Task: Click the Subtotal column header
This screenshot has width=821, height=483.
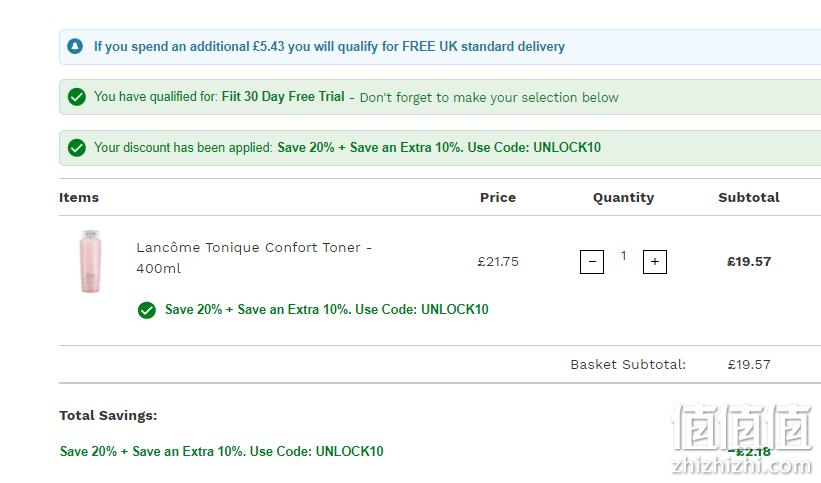Action: 749,197
